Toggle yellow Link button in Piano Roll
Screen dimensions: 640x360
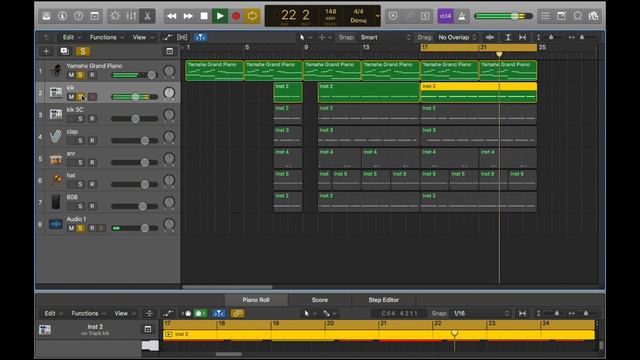[x=238, y=313]
